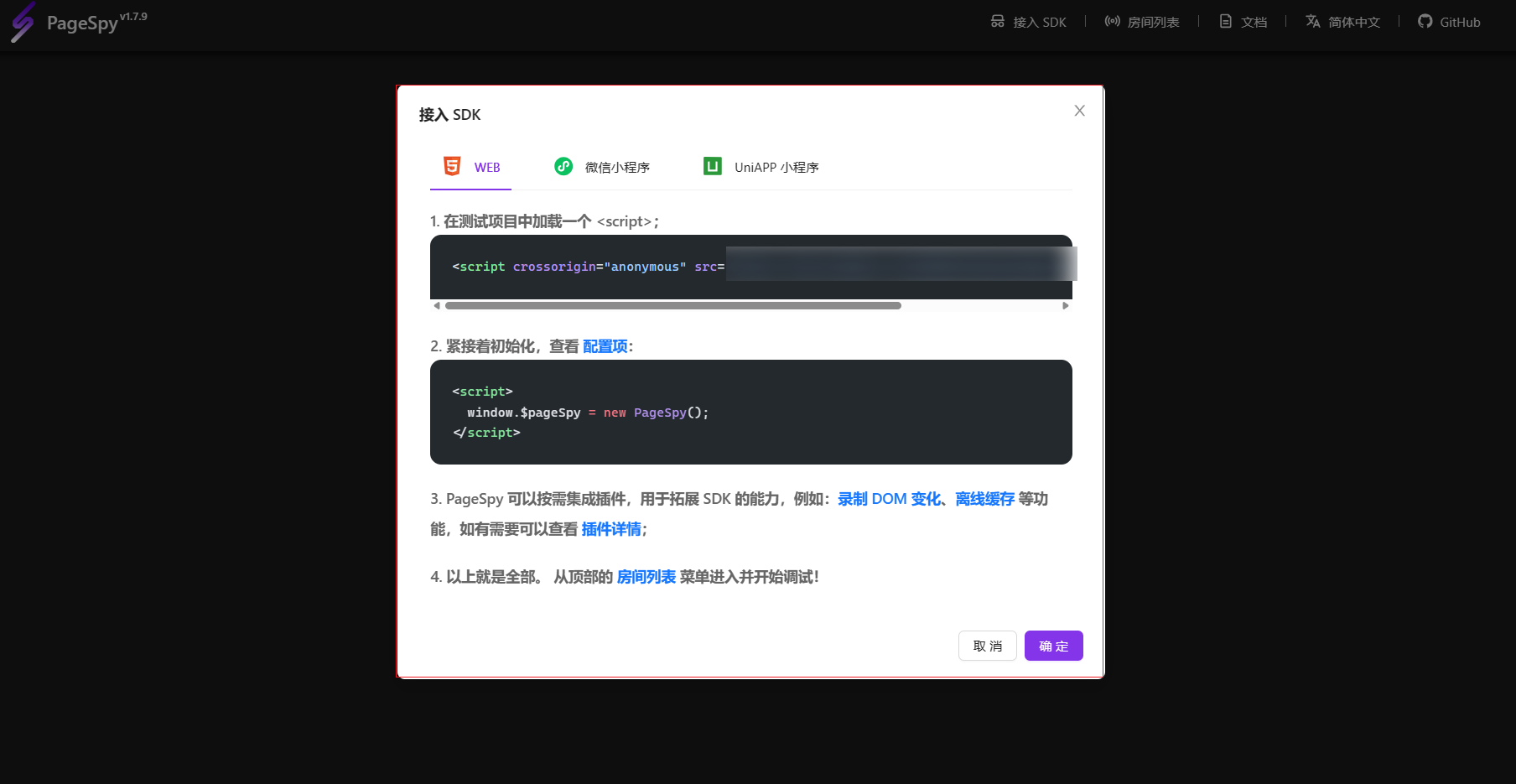Viewport: 1516px width, 784px height.
Task: Click the scrollbar right arrow under script code
Action: 1066,306
